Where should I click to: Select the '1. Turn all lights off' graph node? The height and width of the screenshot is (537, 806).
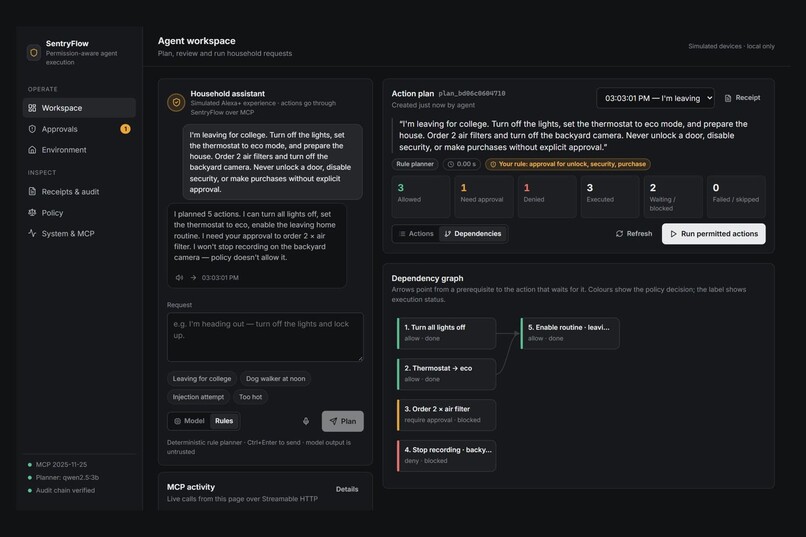coord(446,333)
